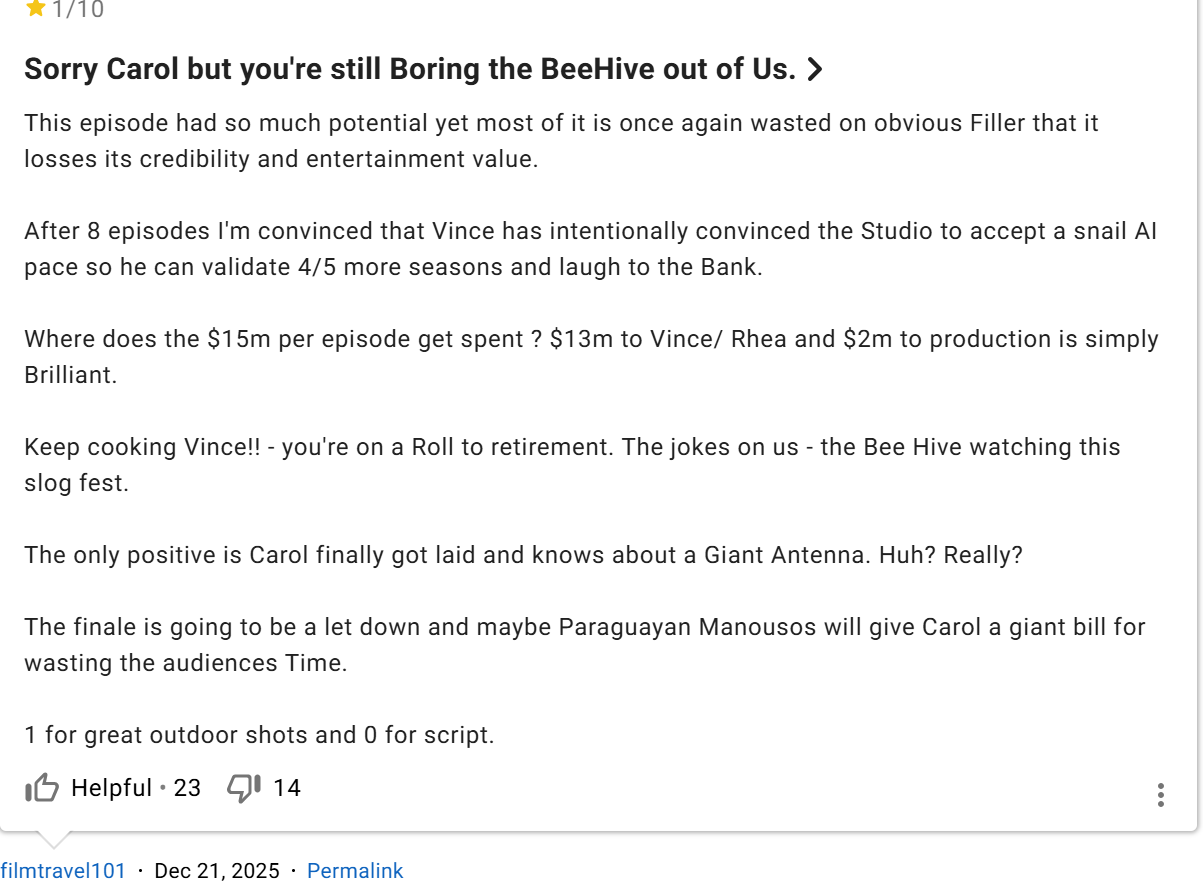Image resolution: width=1203 pixels, height=886 pixels.
Task: Click the yellow star rating icon
Action: pyautogui.click(x=36, y=9)
